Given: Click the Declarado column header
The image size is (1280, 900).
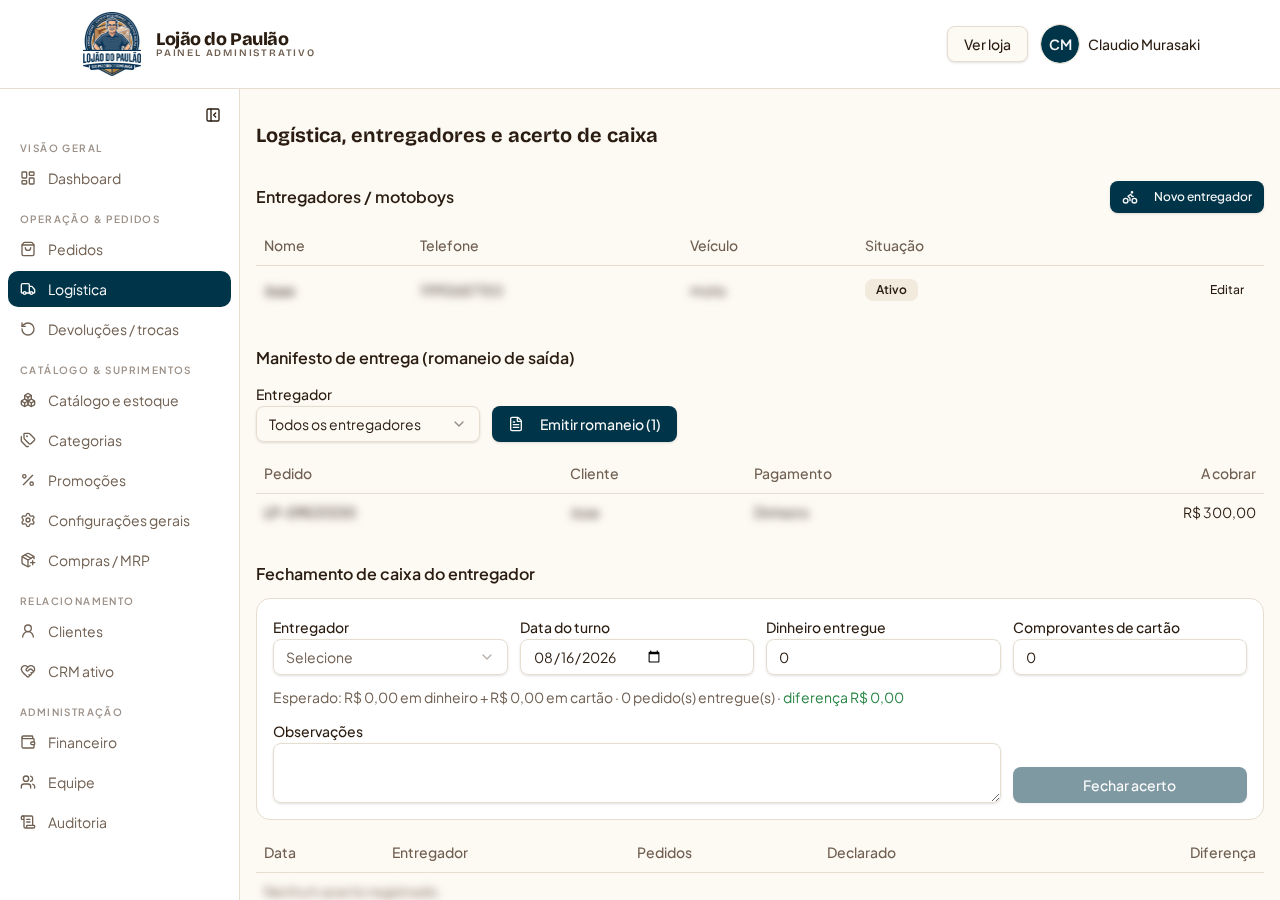Looking at the screenshot, I should (861, 853).
